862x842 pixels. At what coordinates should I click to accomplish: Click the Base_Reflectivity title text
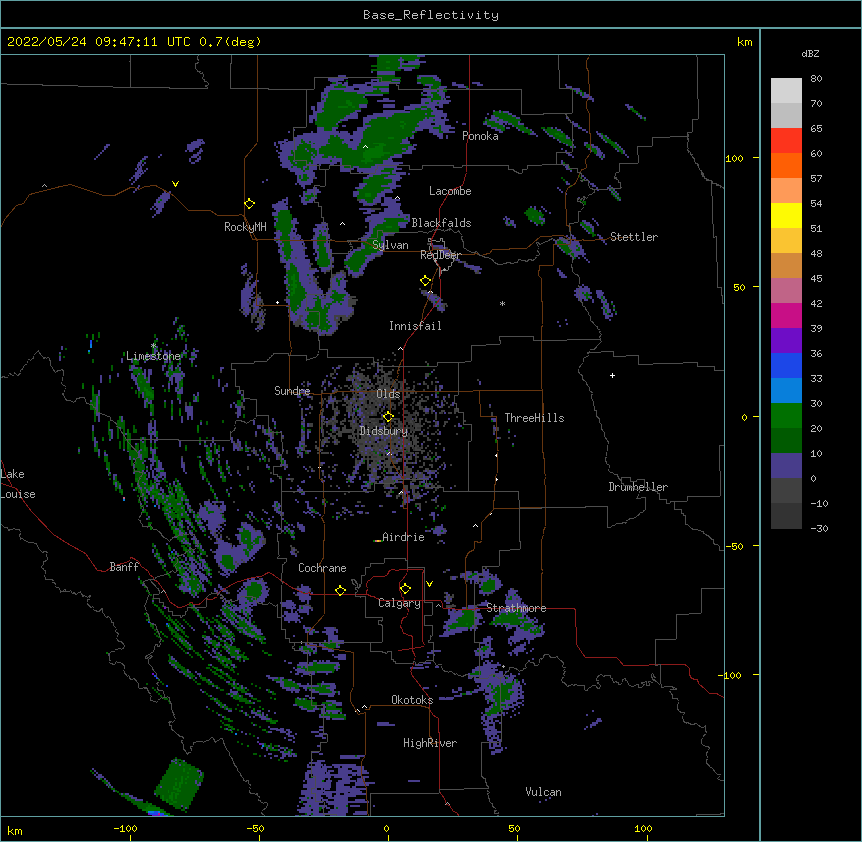point(431,15)
